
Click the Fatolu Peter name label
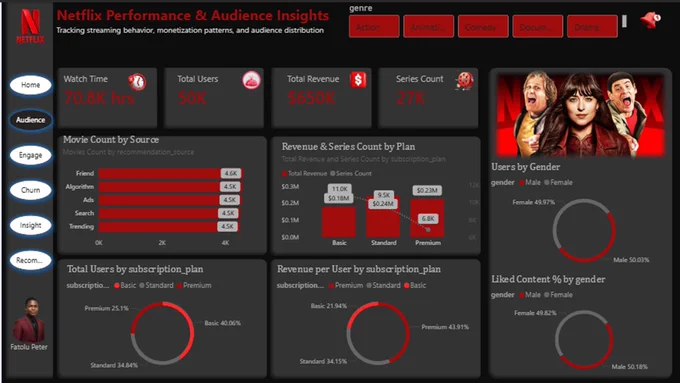pos(29,347)
